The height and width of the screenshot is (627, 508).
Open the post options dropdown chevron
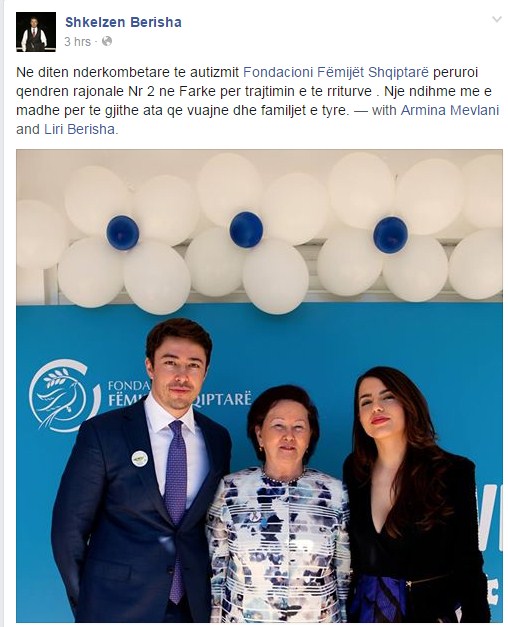click(496, 19)
